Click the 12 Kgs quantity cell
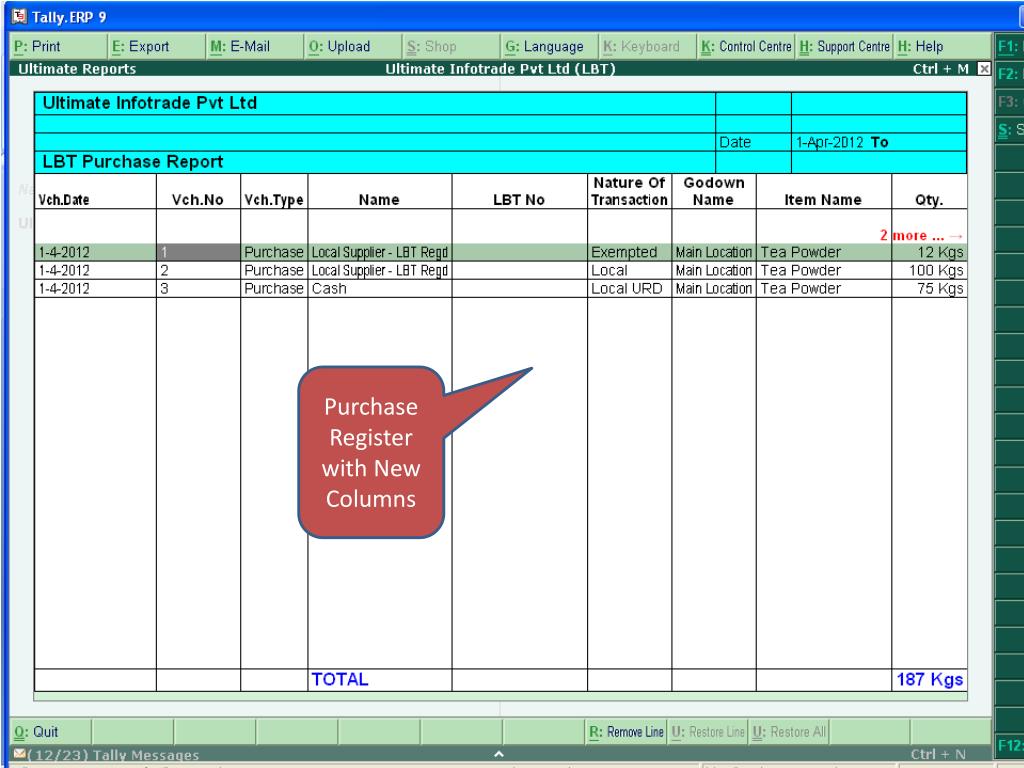The image size is (1024, 768). 929,252
